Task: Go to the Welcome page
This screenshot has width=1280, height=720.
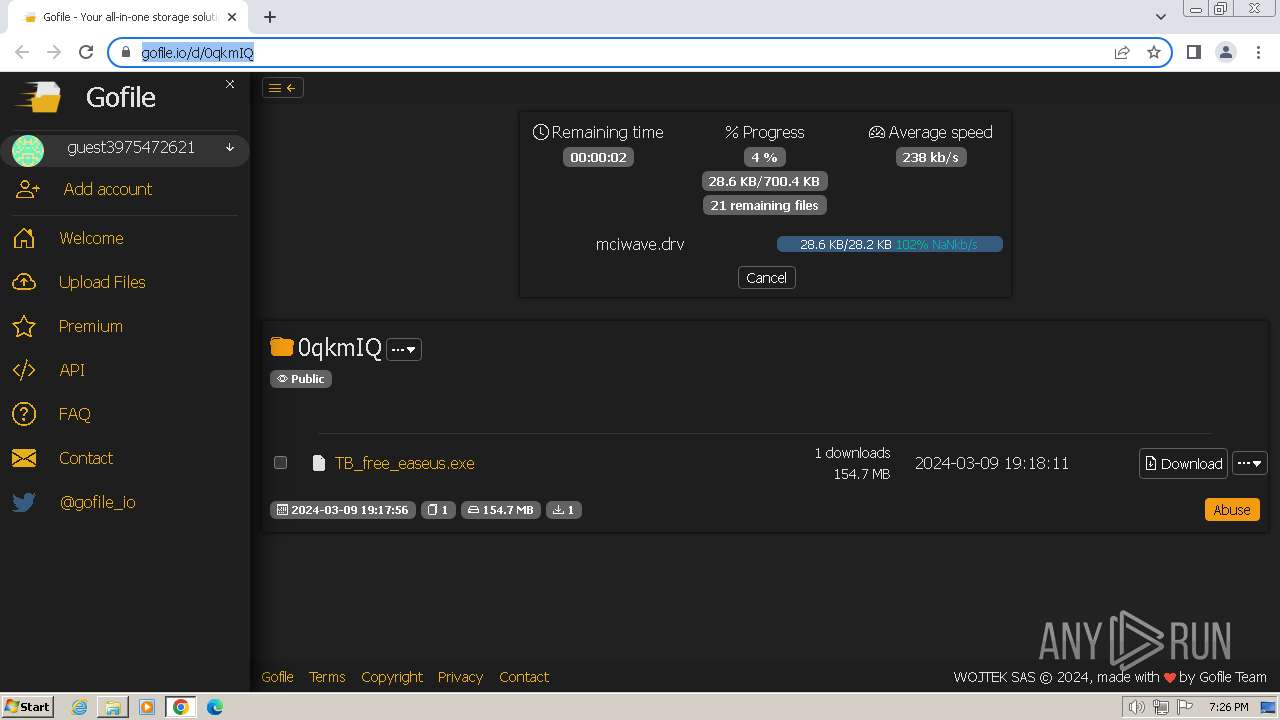Action: [x=91, y=238]
